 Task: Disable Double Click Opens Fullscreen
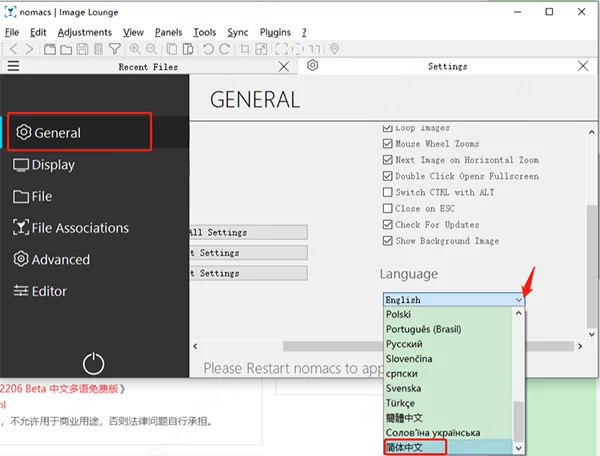coord(388,176)
